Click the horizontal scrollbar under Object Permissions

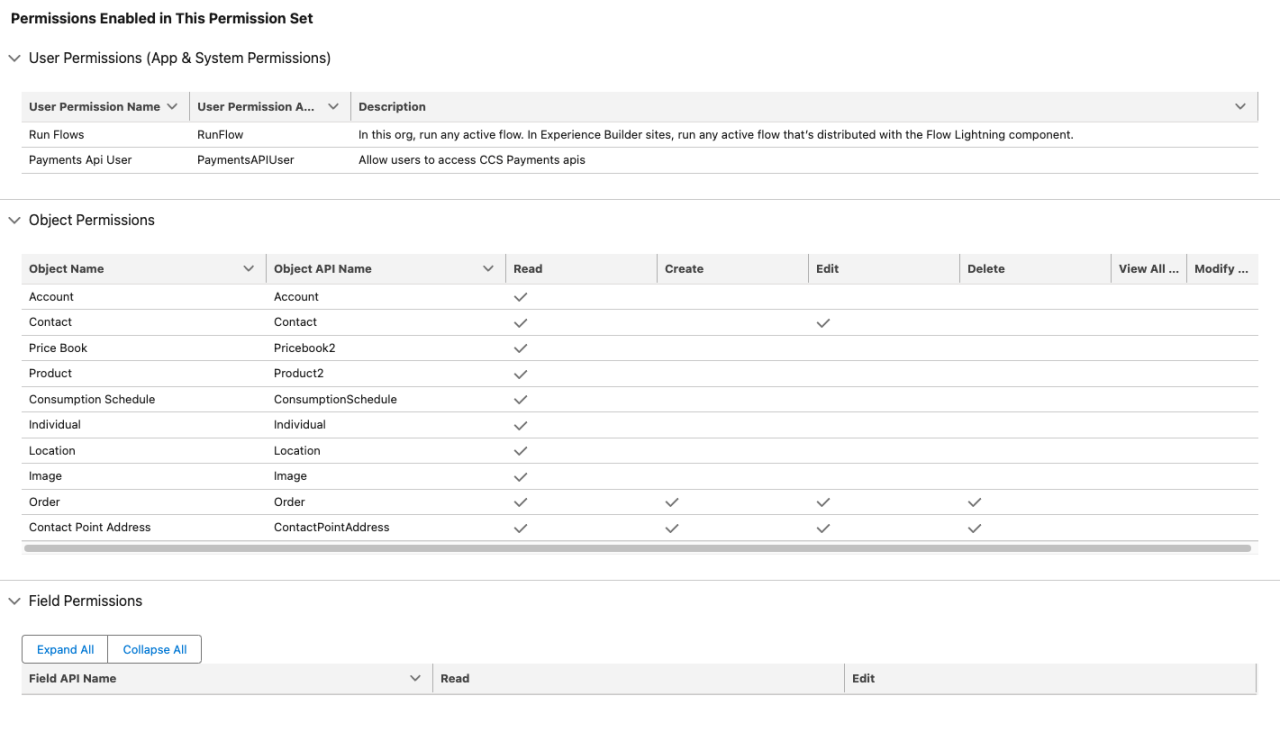pos(637,548)
